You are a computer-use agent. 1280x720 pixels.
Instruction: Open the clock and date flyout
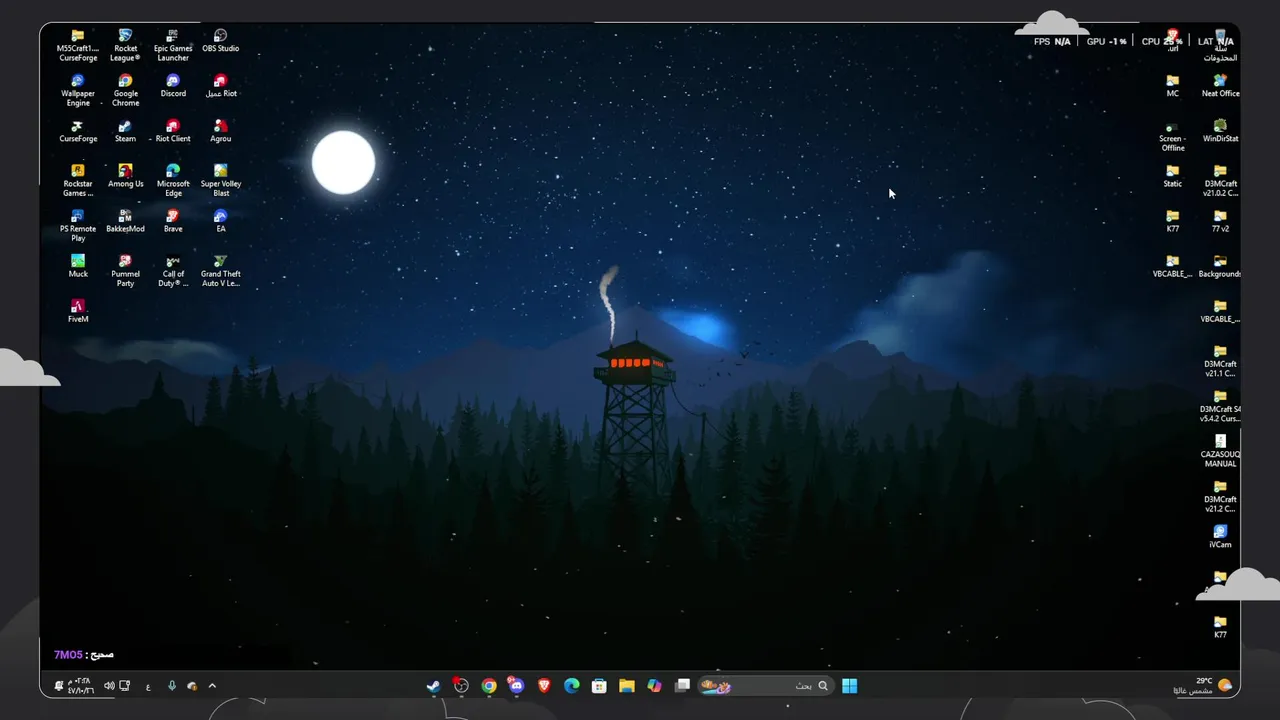pyautogui.click(x=80, y=686)
